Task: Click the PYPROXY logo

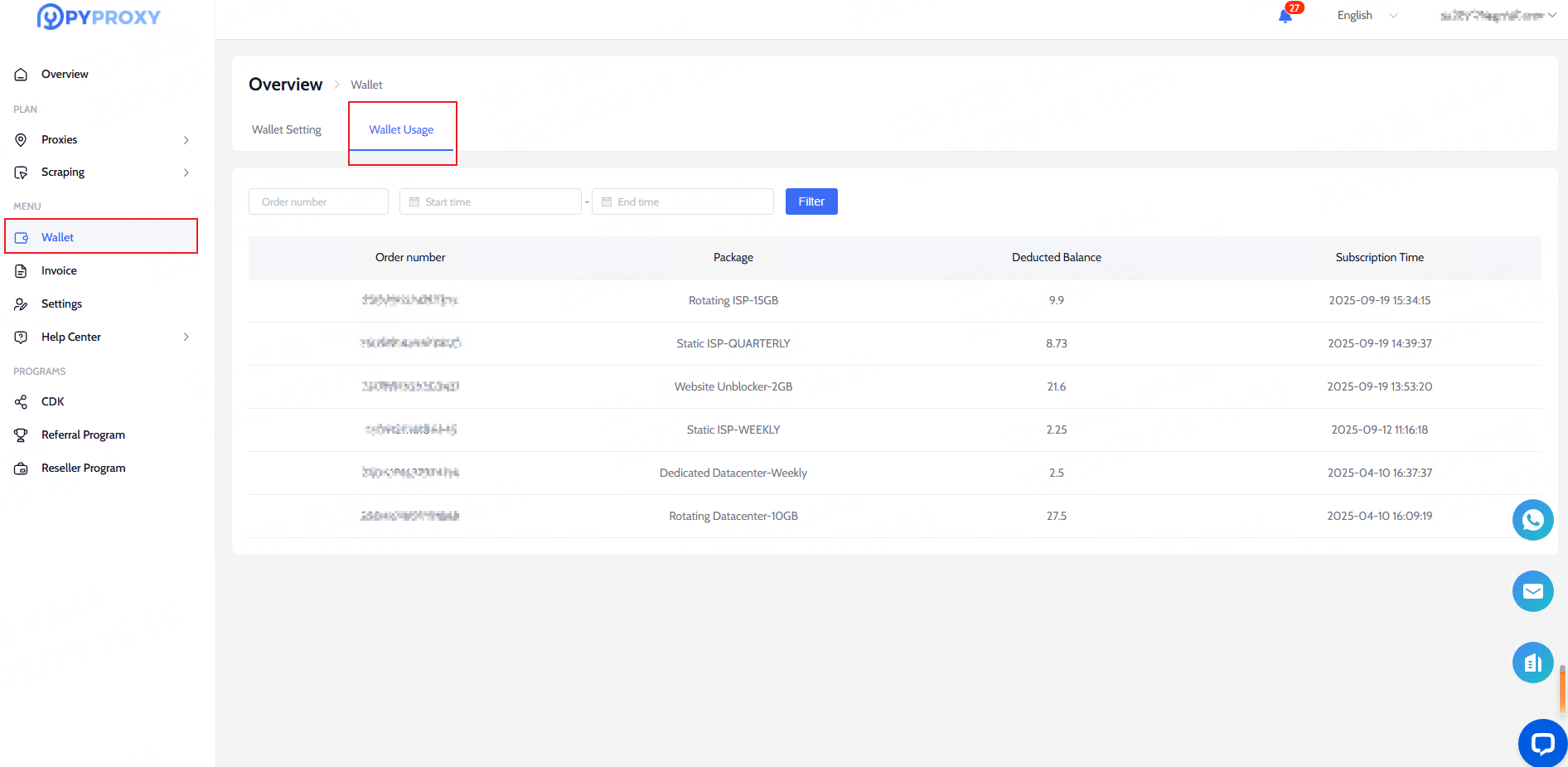Action: [99, 17]
